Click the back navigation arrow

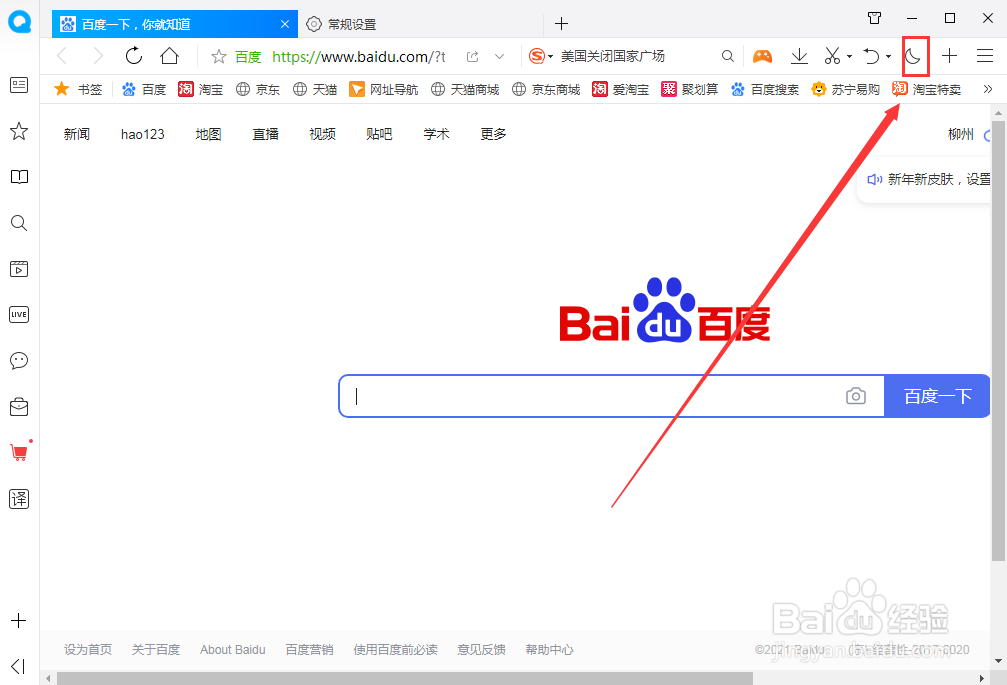[x=62, y=56]
